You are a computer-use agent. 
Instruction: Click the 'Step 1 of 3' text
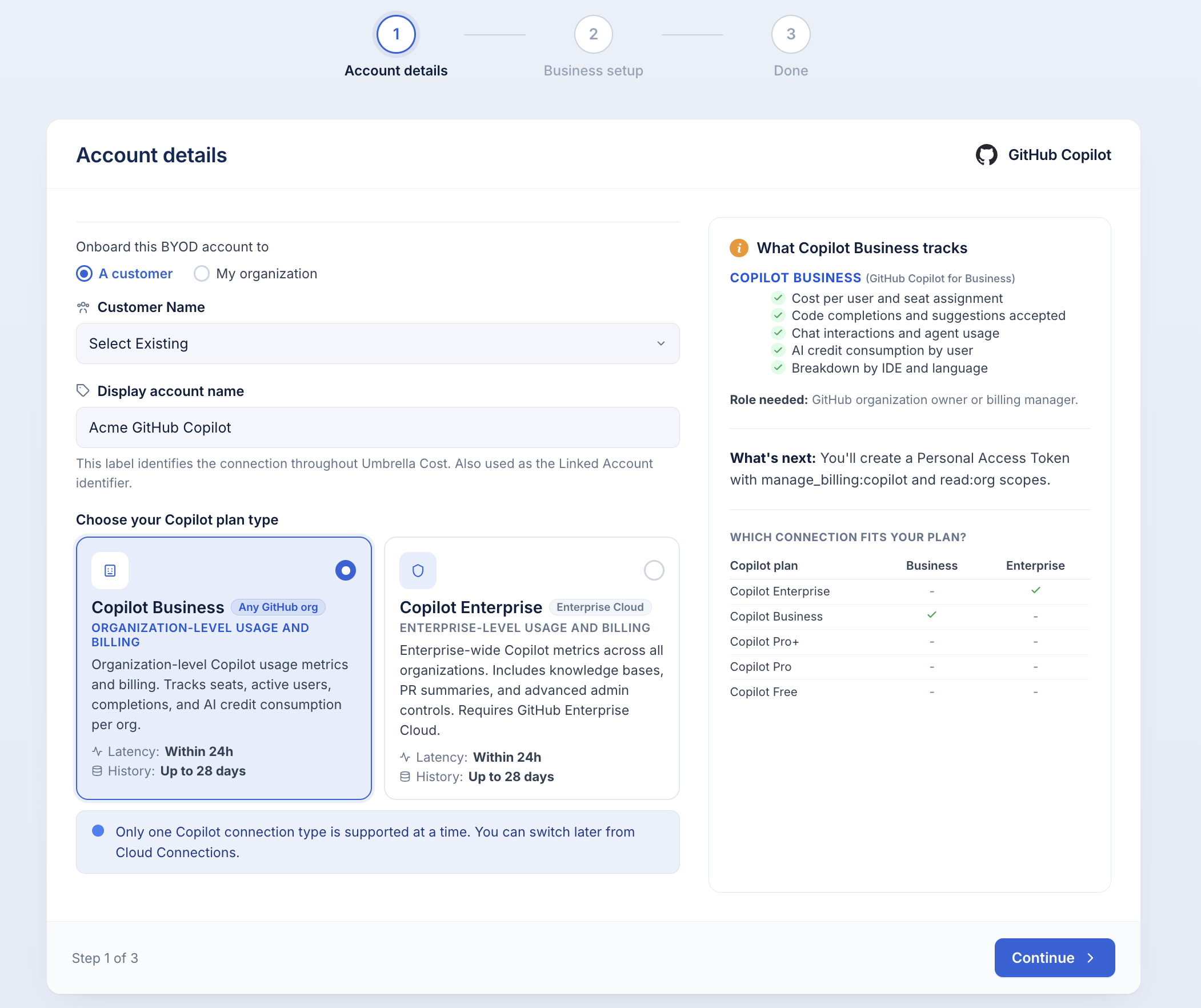pyautogui.click(x=105, y=958)
